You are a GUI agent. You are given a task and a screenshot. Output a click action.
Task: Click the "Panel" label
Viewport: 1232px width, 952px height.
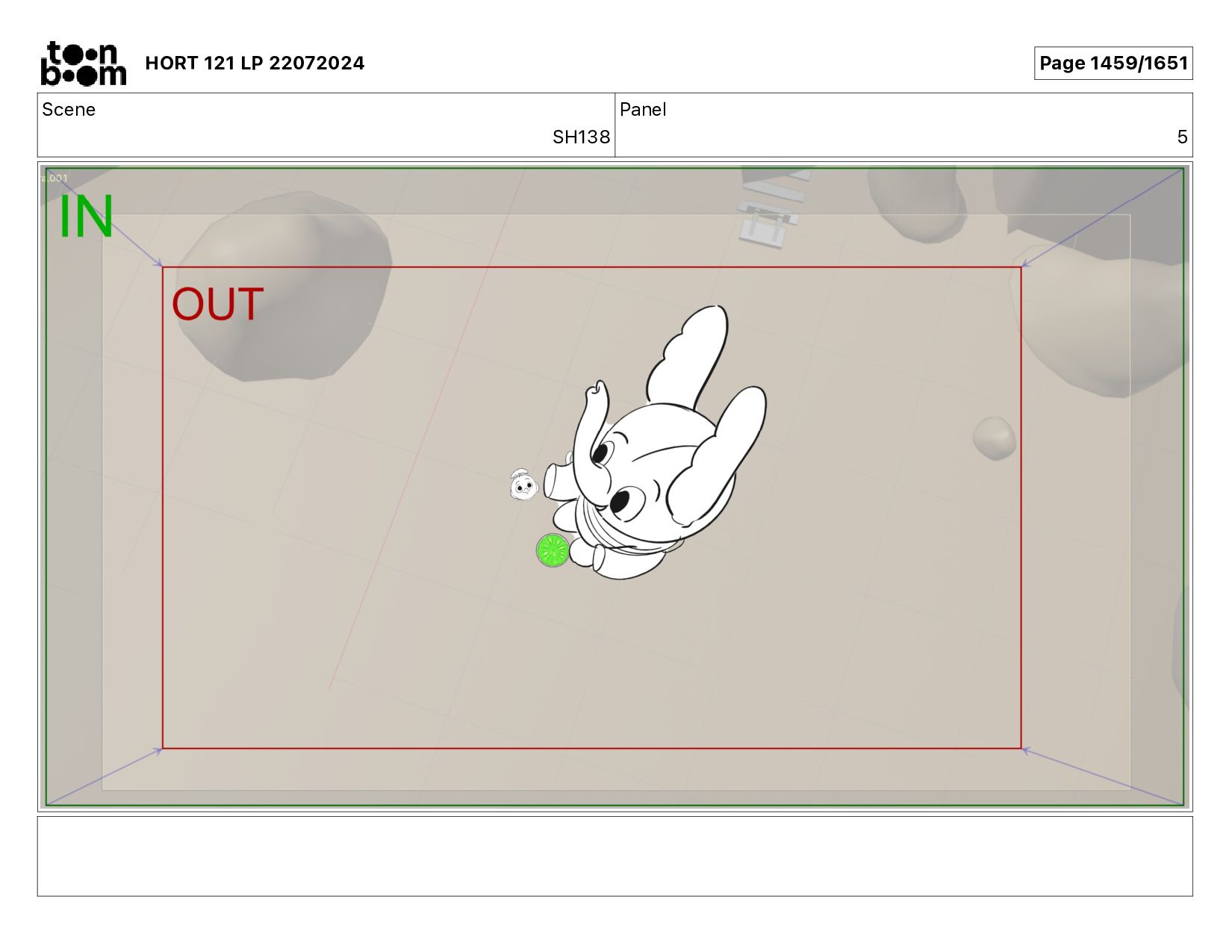[x=643, y=110]
